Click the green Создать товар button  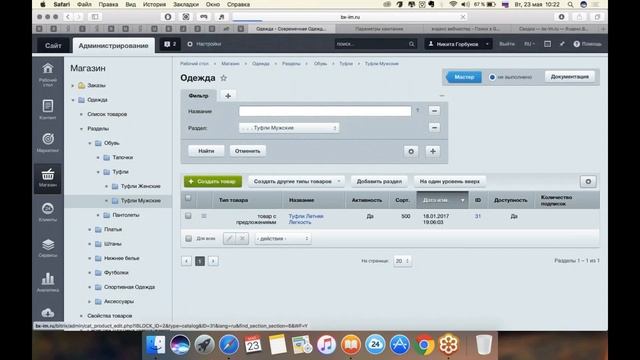coord(213,182)
